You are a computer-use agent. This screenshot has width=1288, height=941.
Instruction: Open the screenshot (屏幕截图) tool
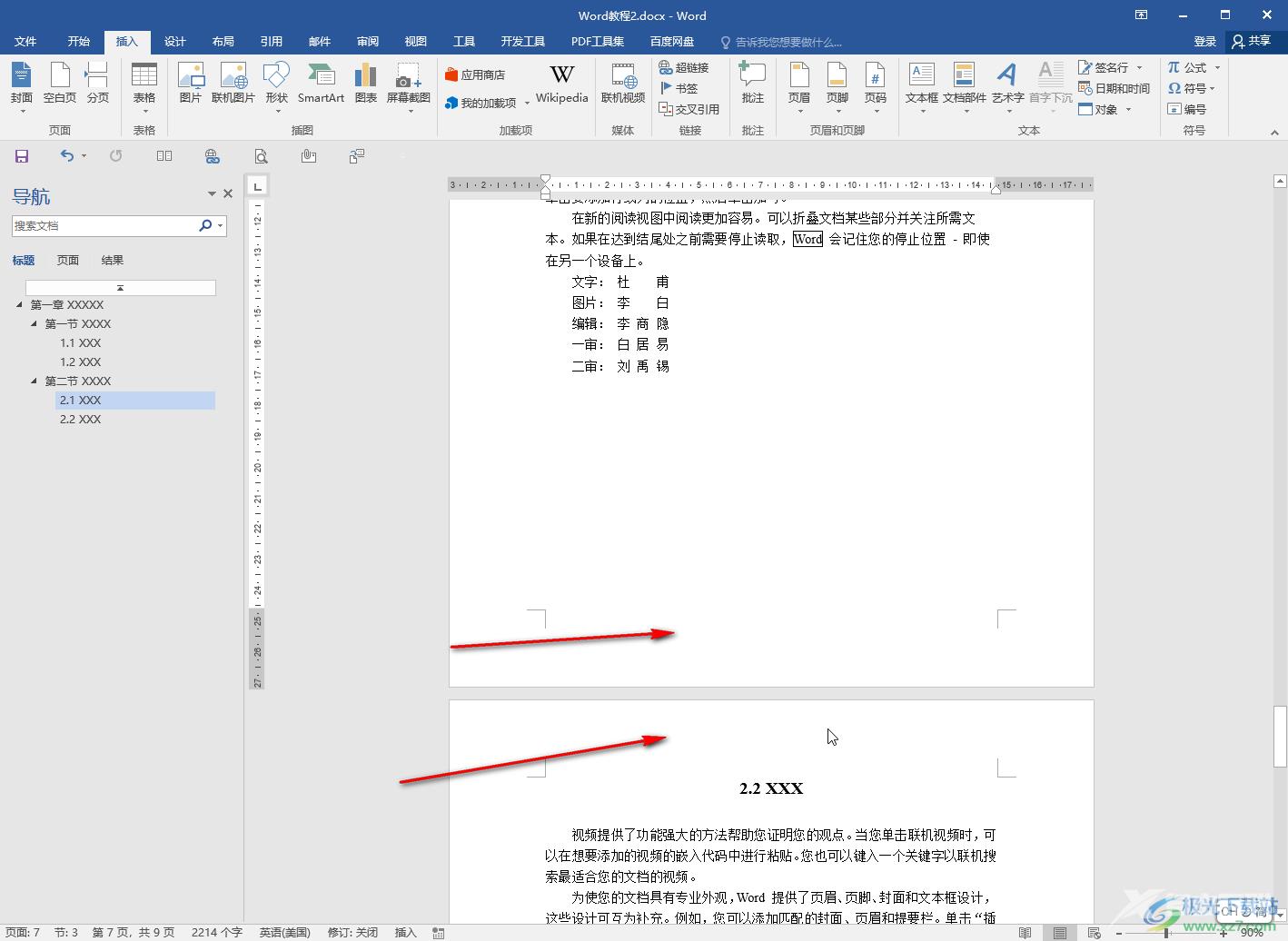(x=409, y=86)
